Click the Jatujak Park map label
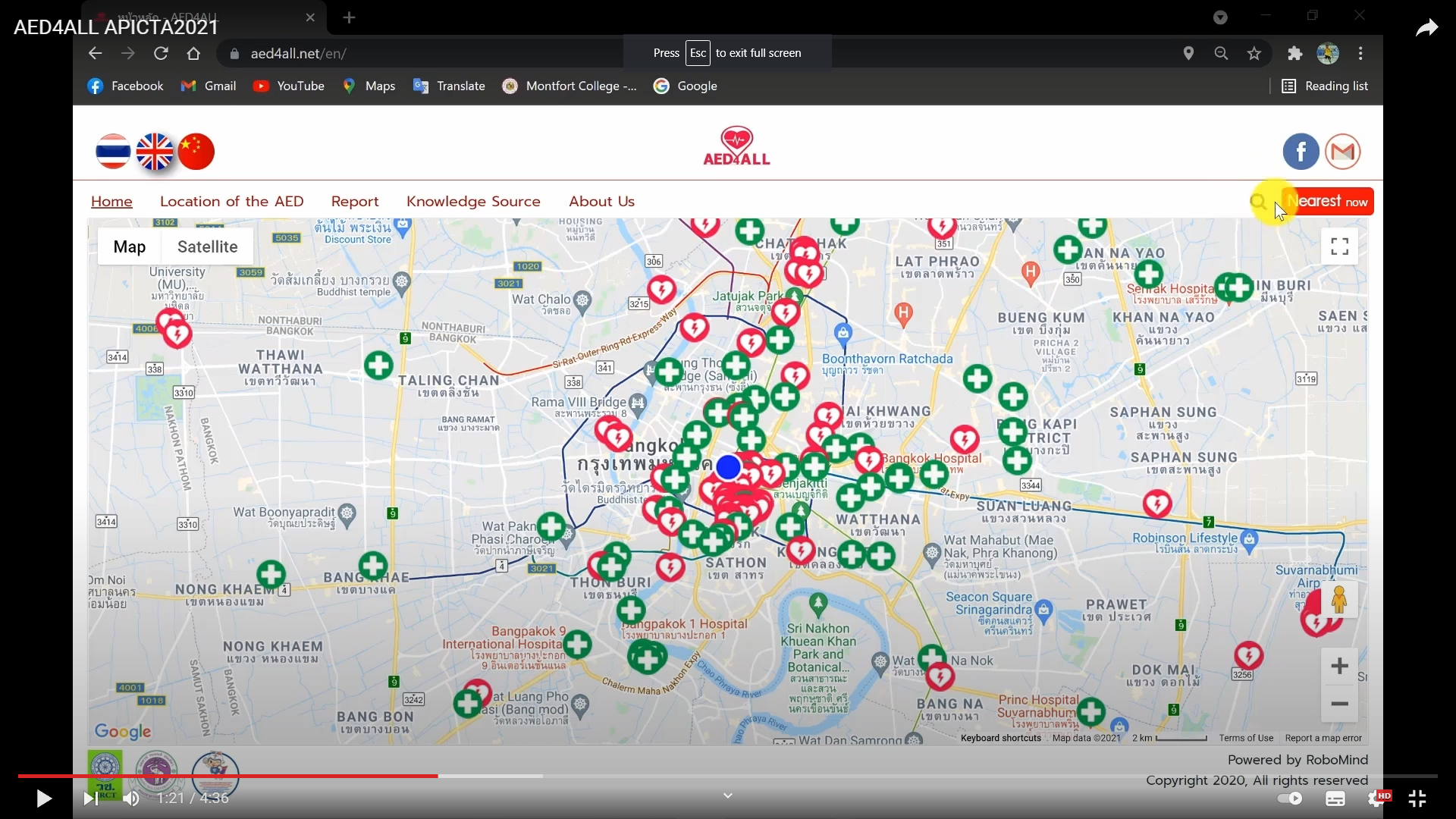This screenshot has height=819, width=1456. click(747, 296)
